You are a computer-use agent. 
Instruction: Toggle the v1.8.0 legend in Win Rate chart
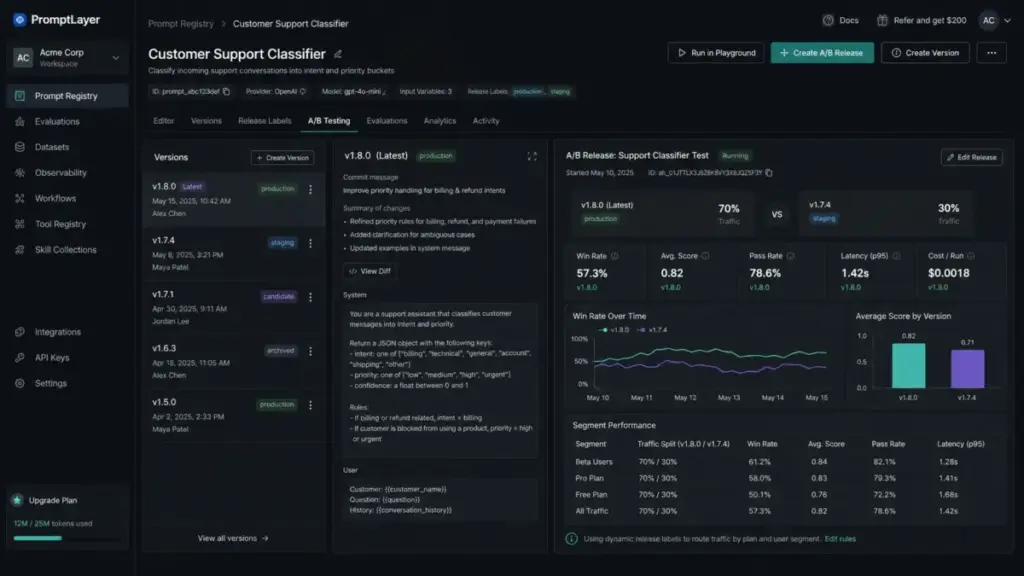pyautogui.click(x=614, y=330)
